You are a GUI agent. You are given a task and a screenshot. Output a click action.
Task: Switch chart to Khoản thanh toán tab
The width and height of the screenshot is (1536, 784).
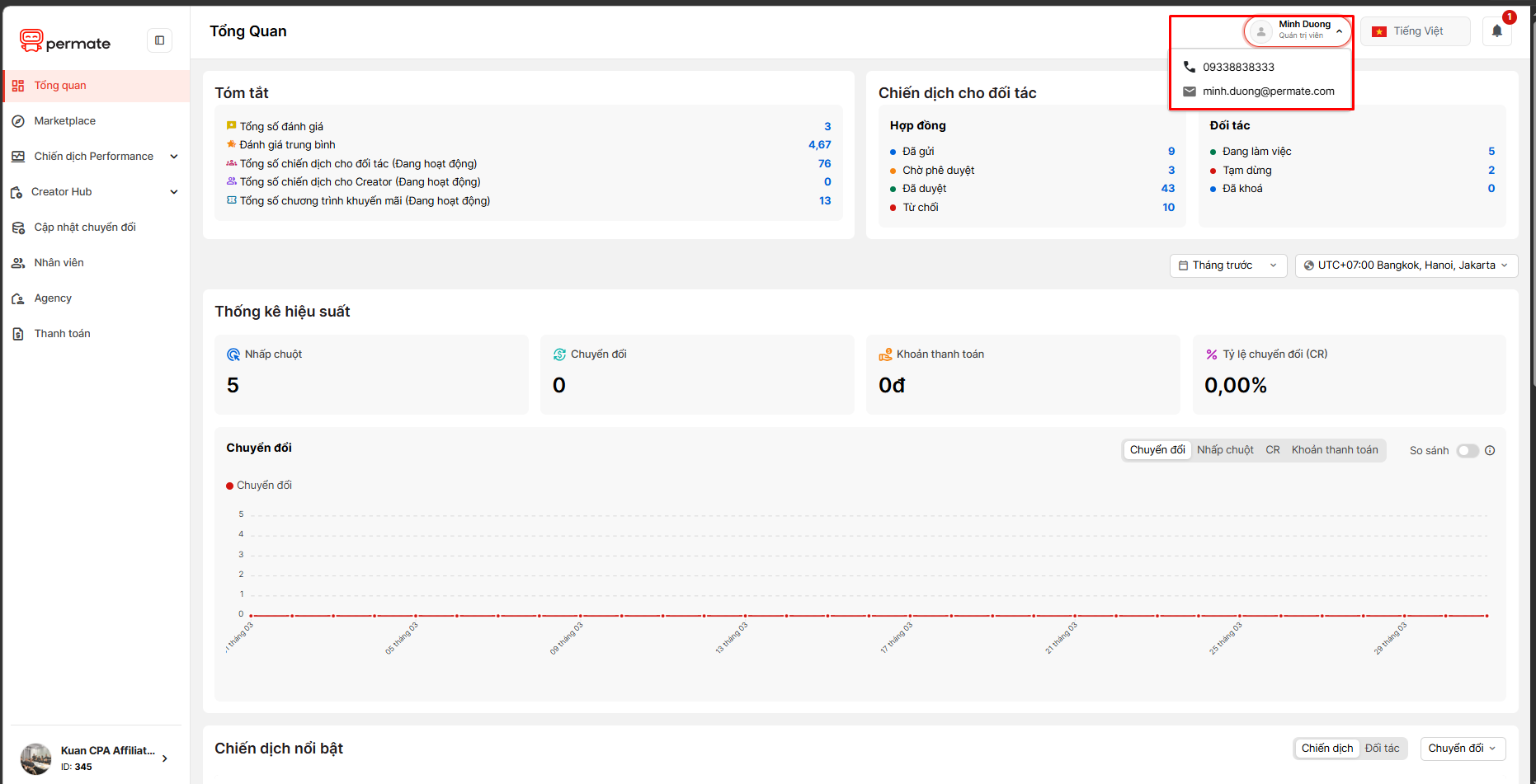coord(1335,450)
